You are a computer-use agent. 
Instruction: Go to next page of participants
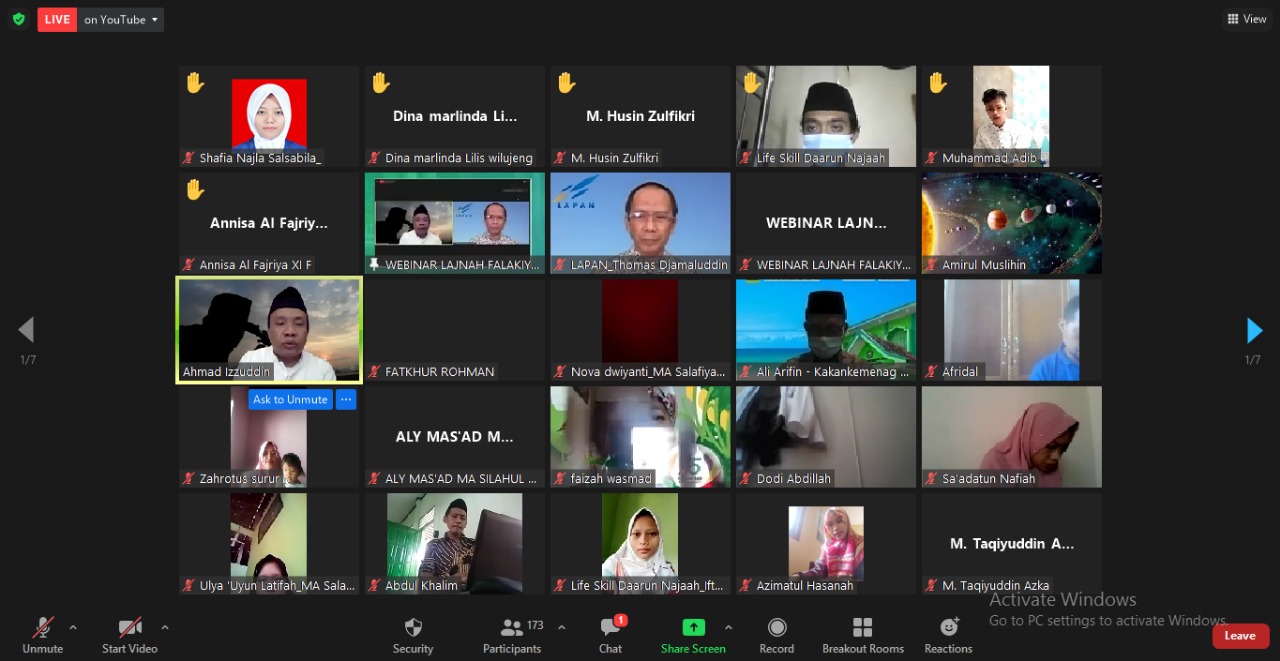[1254, 331]
